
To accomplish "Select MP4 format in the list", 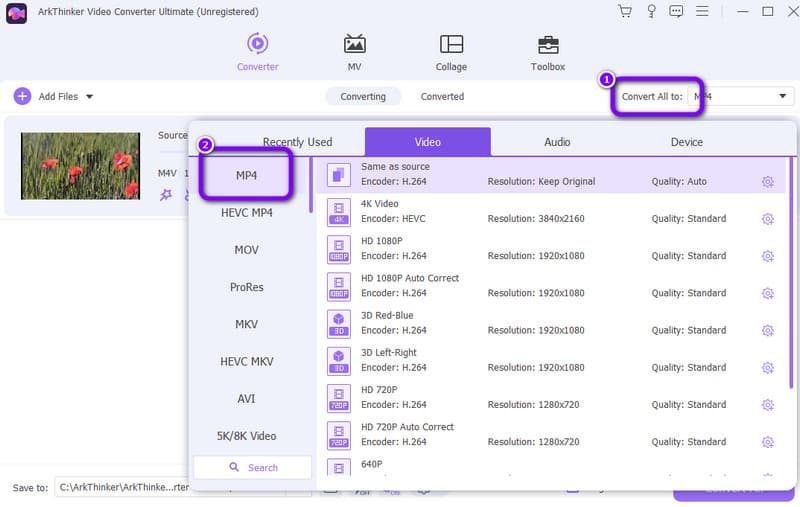I will click(x=246, y=175).
